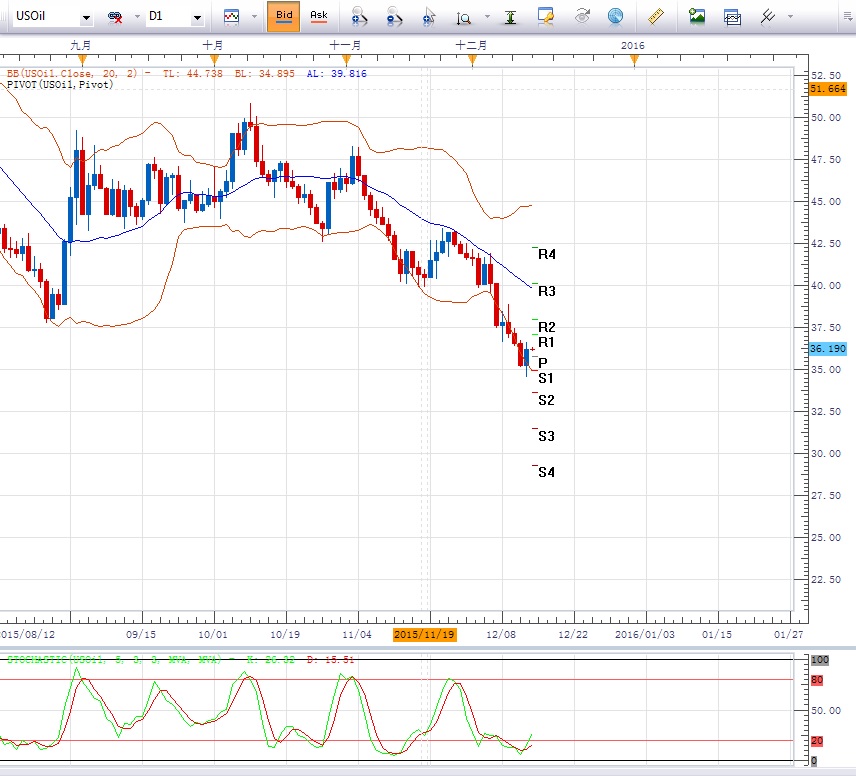Expand the chart type dropdown arrow
856x776 pixels.
[x=254, y=18]
